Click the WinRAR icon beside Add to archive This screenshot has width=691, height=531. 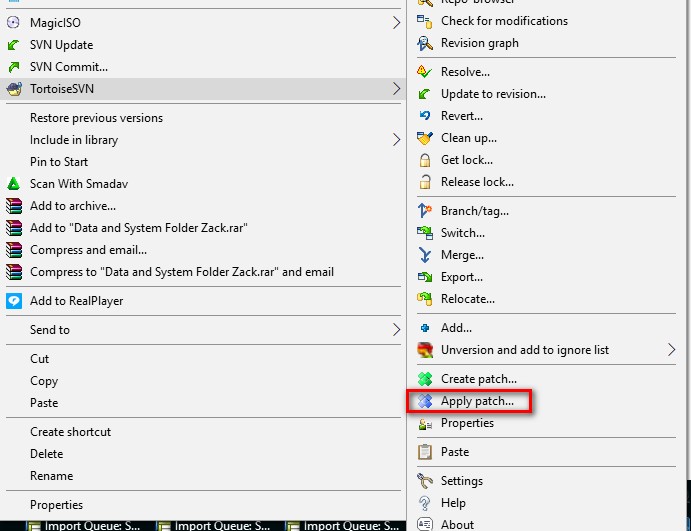pyautogui.click(x=14, y=206)
